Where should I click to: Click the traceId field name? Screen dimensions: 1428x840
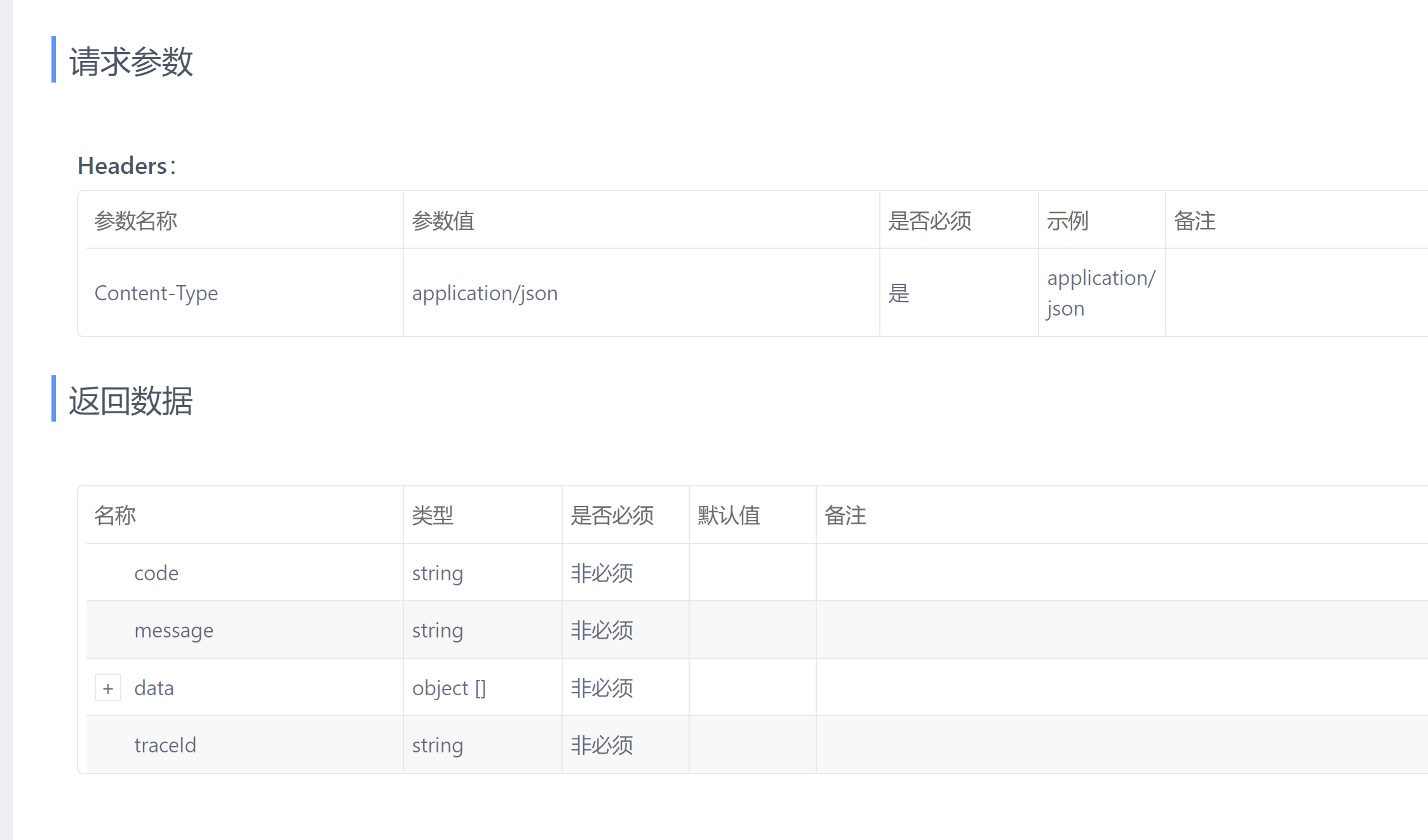(x=165, y=745)
